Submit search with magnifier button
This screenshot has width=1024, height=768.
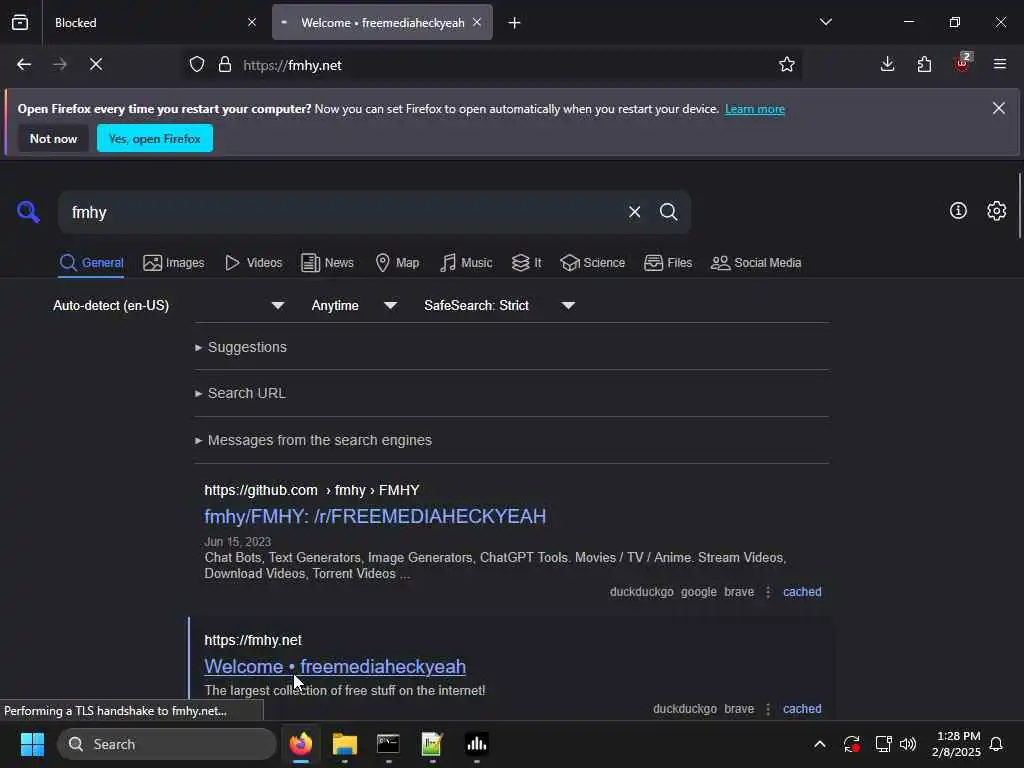pyautogui.click(x=668, y=212)
